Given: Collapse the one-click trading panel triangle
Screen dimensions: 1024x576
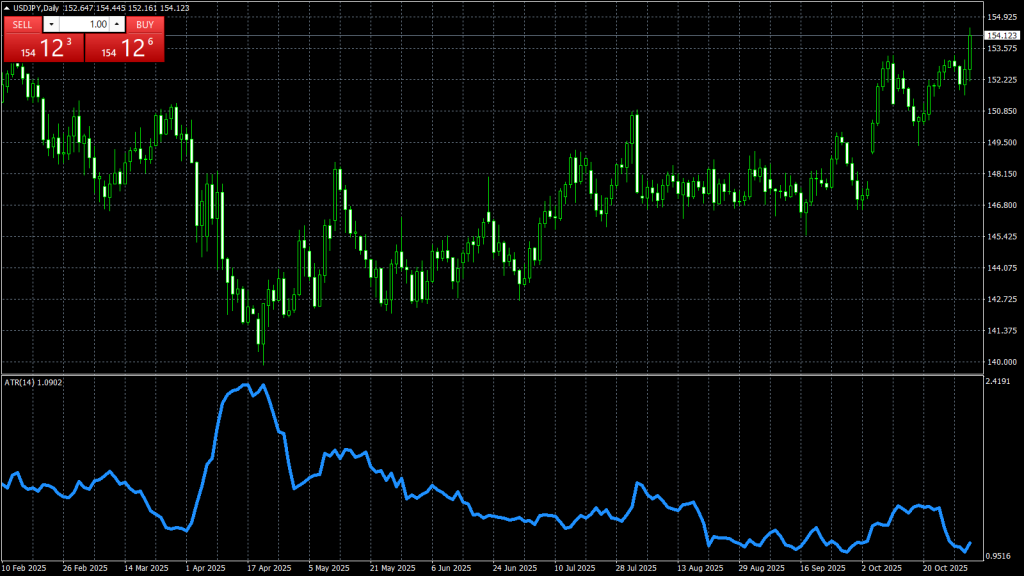Looking at the screenshot, I should click(x=7, y=9).
